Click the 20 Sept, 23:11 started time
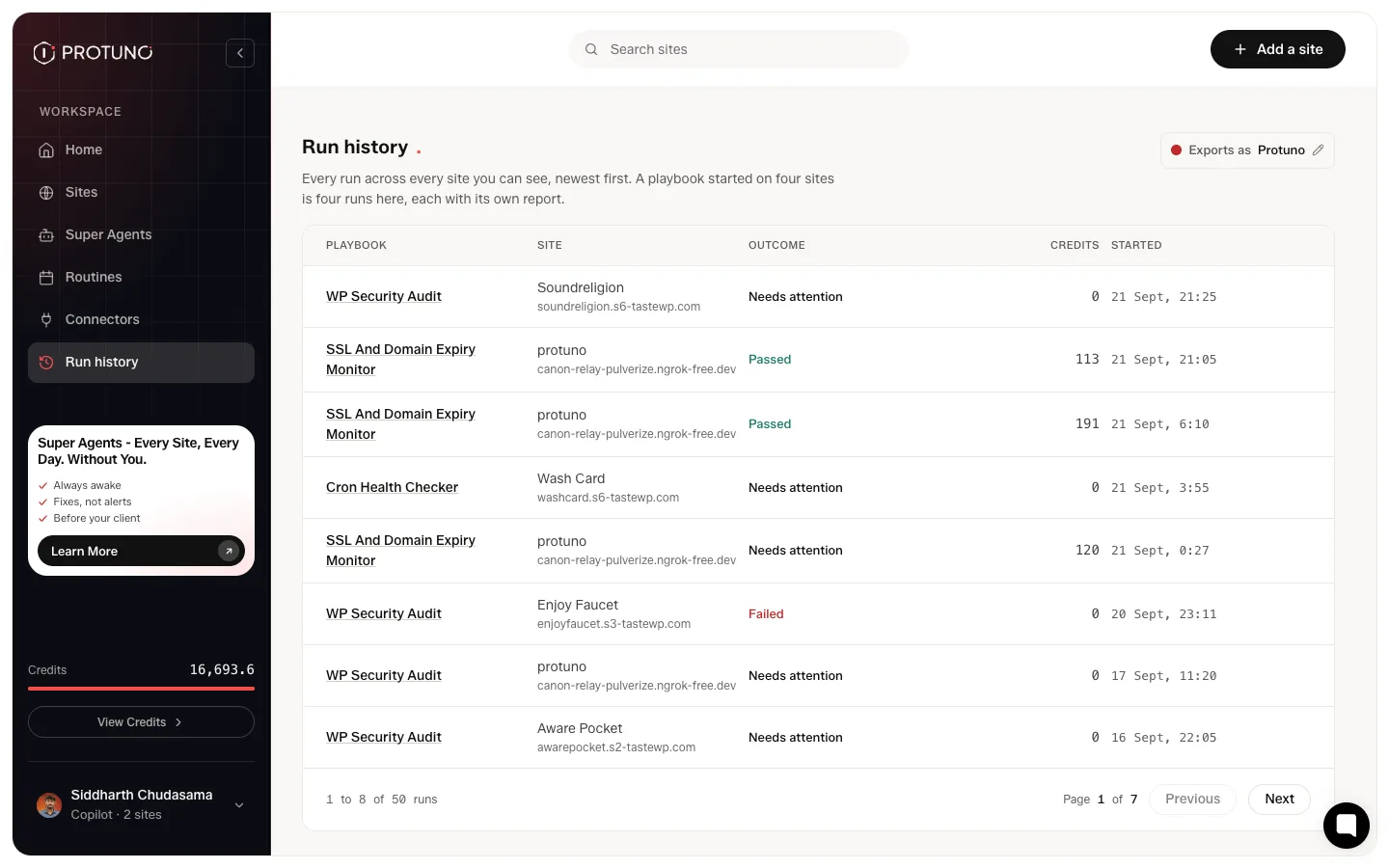This screenshot has height=868, width=1389. (1163, 614)
